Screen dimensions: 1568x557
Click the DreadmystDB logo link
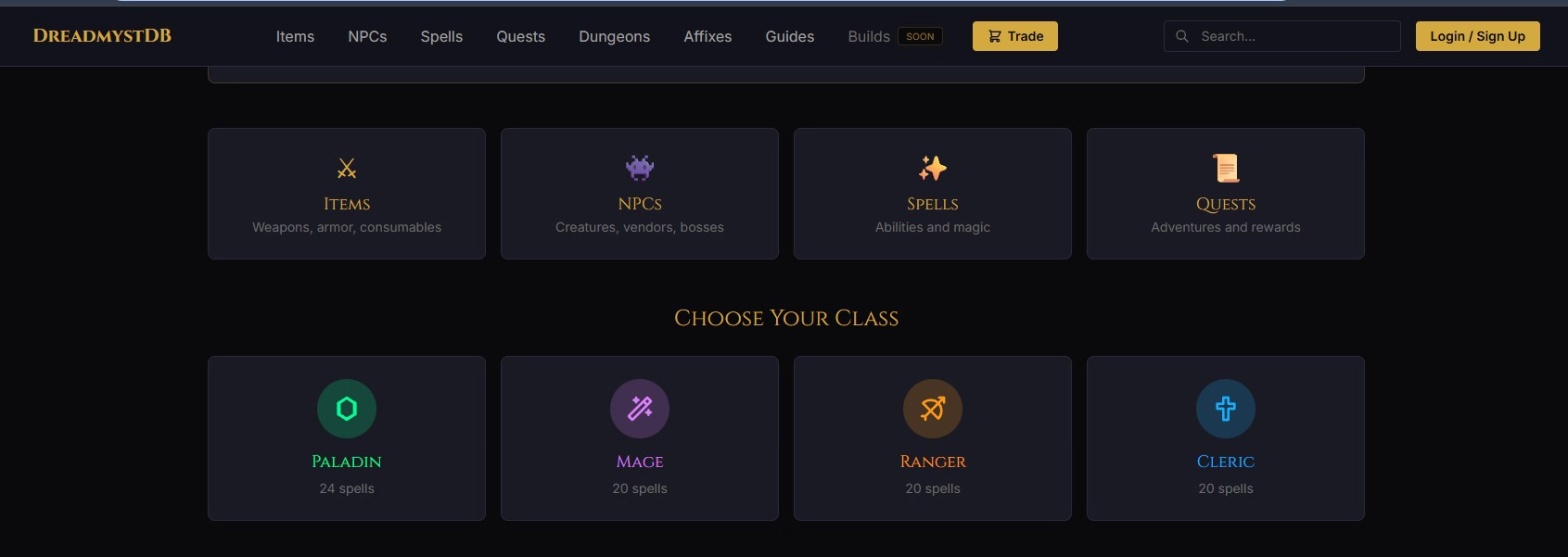coord(102,36)
